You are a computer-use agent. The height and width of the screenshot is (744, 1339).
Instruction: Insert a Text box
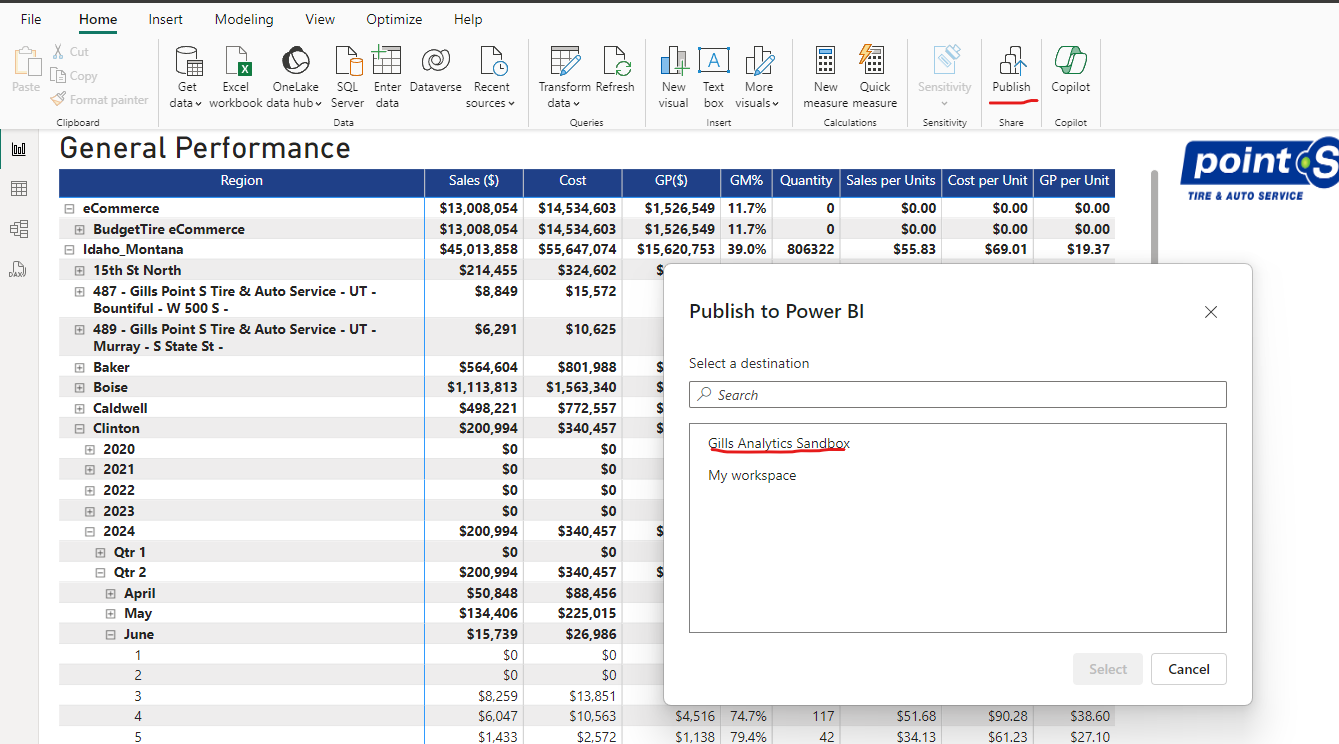pos(713,77)
